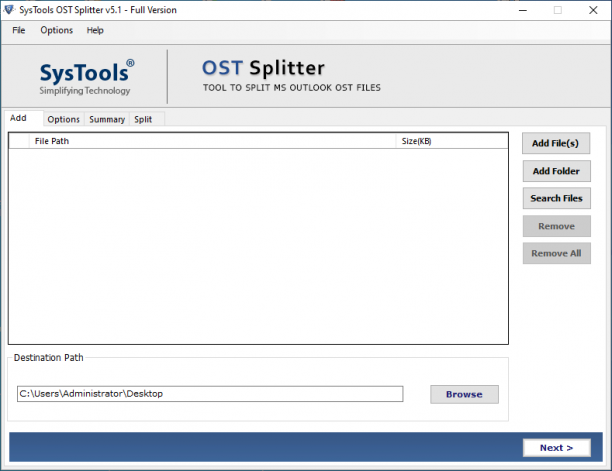Click the File Path column header
Viewport: 612px width, 471px height.
click(213, 141)
